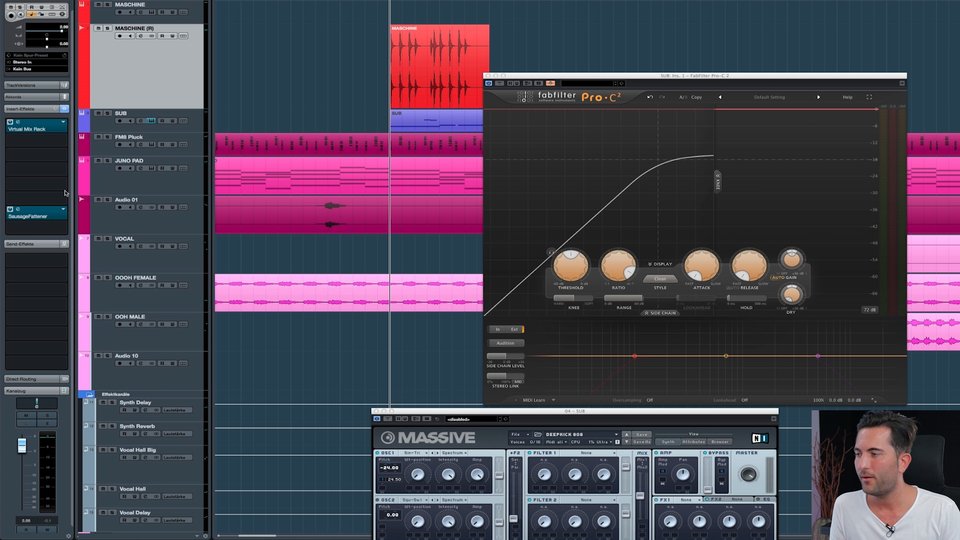Open the OSC1 wavetable dropdown in Massive
The image size is (960, 540).
(x=414, y=453)
